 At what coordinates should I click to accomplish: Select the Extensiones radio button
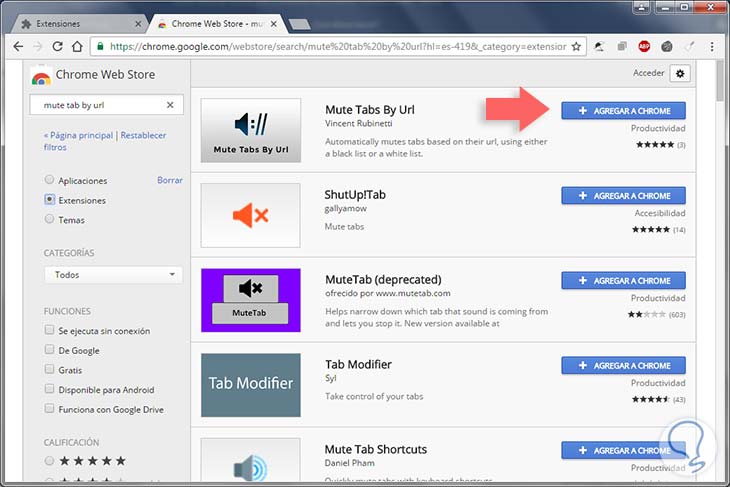tap(49, 200)
